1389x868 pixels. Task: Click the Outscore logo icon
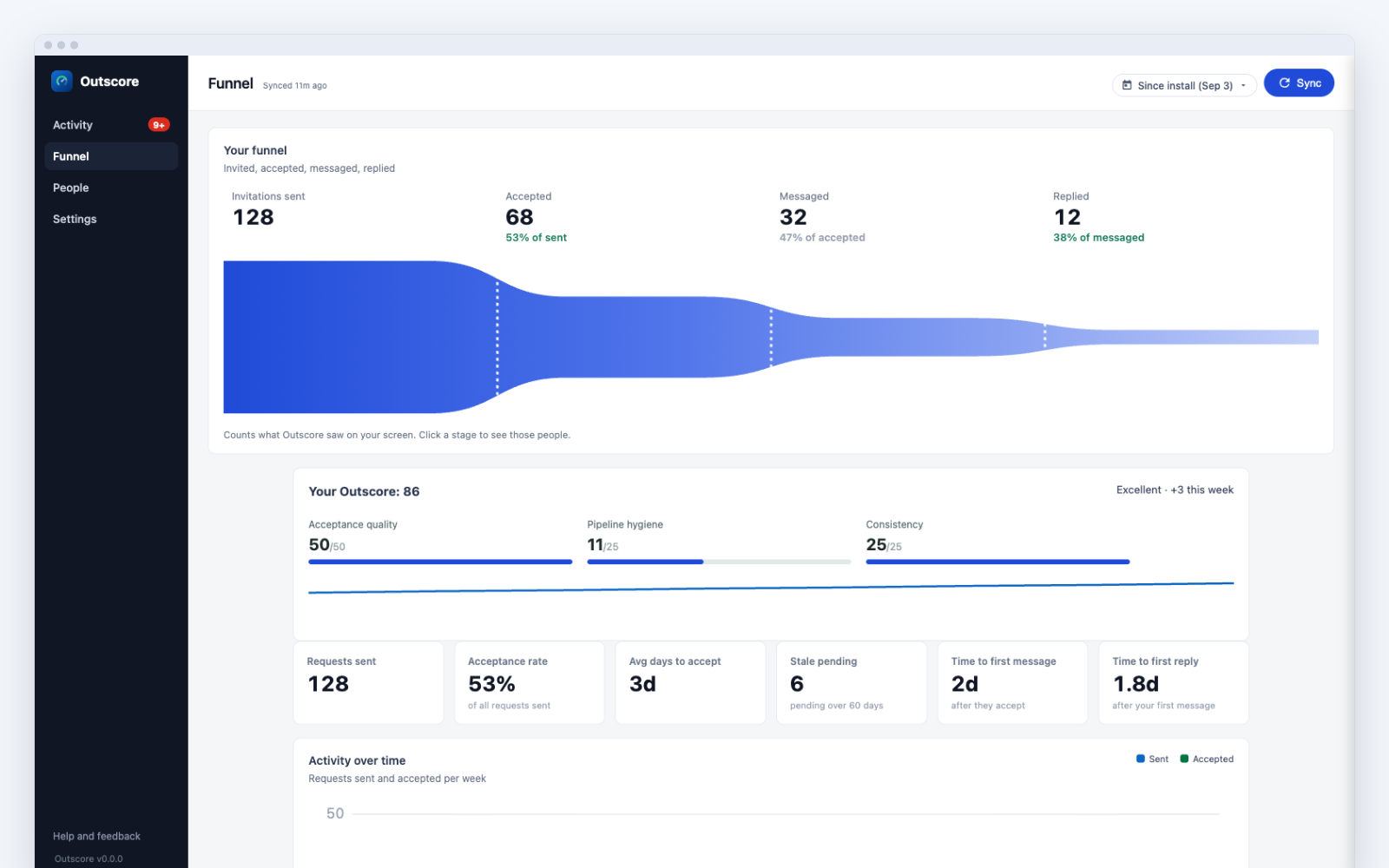(62, 81)
